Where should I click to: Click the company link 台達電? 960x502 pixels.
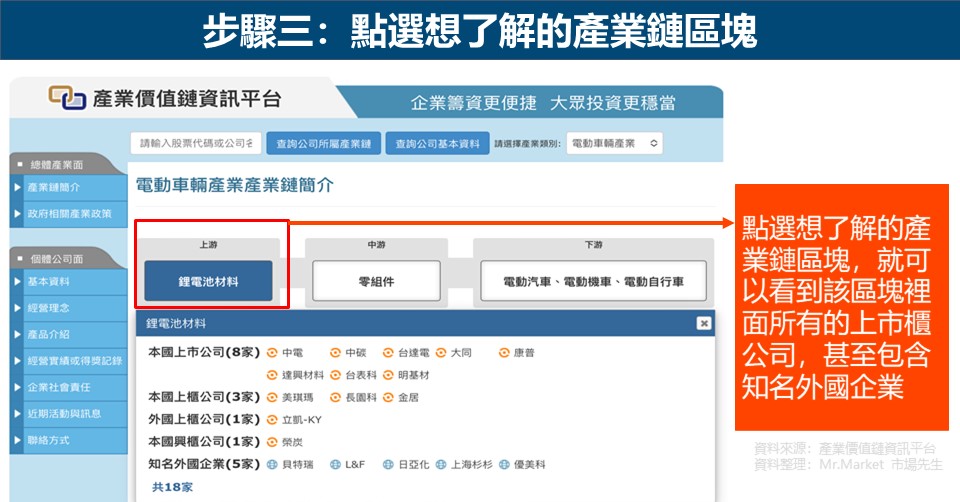[x=413, y=353]
